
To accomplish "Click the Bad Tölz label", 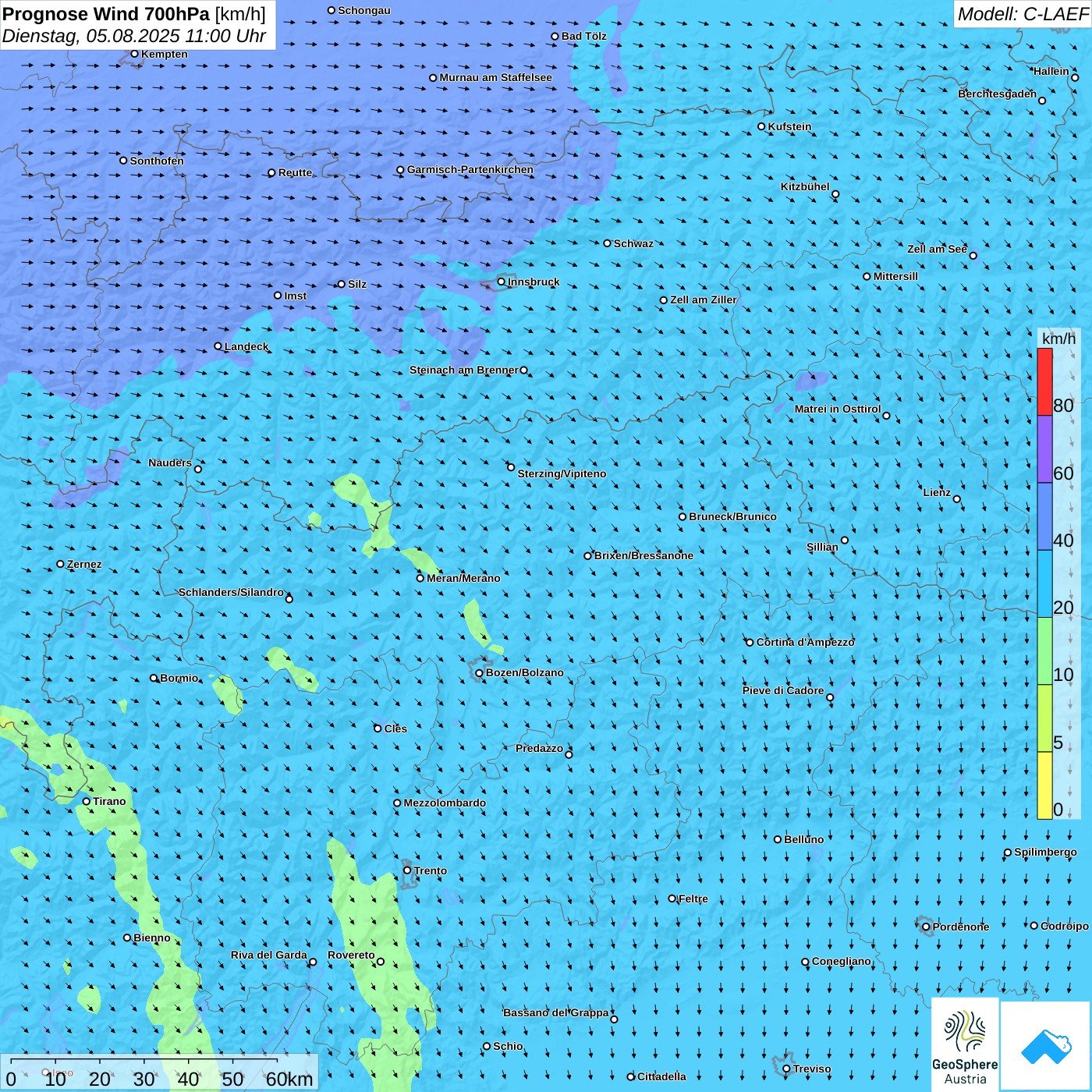I will pos(584,36).
